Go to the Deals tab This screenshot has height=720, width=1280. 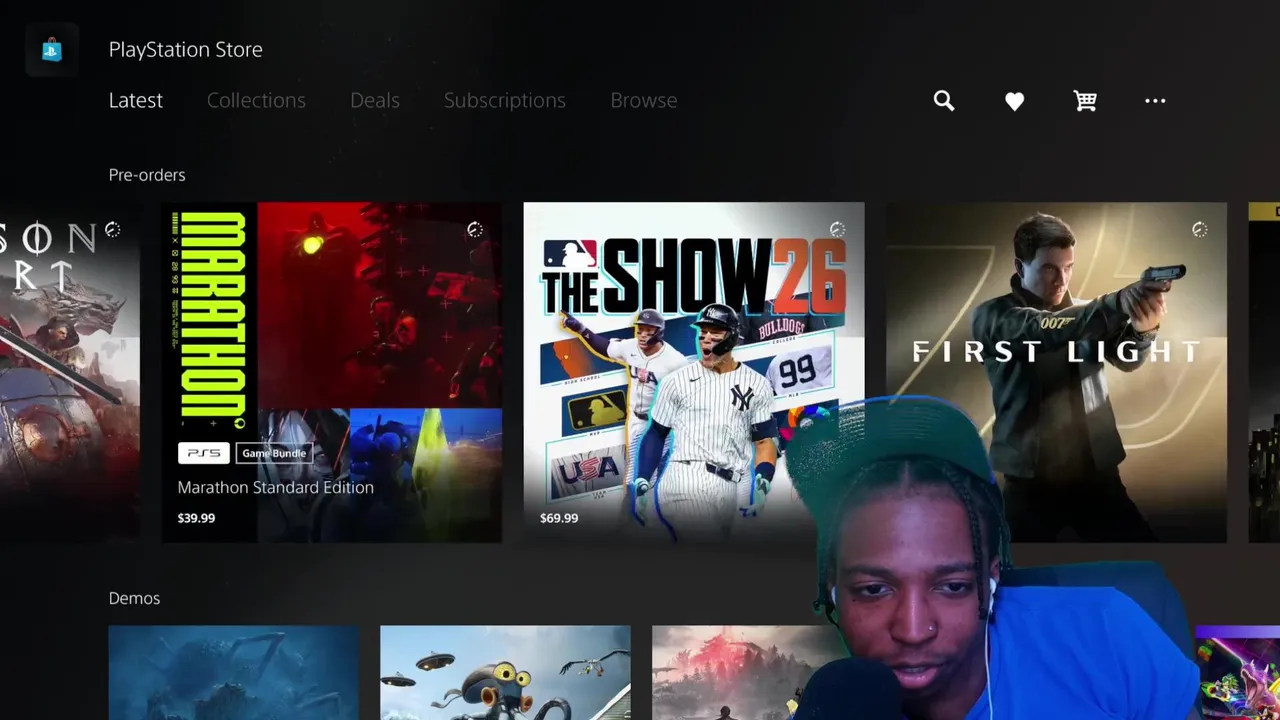(x=375, y=100)
